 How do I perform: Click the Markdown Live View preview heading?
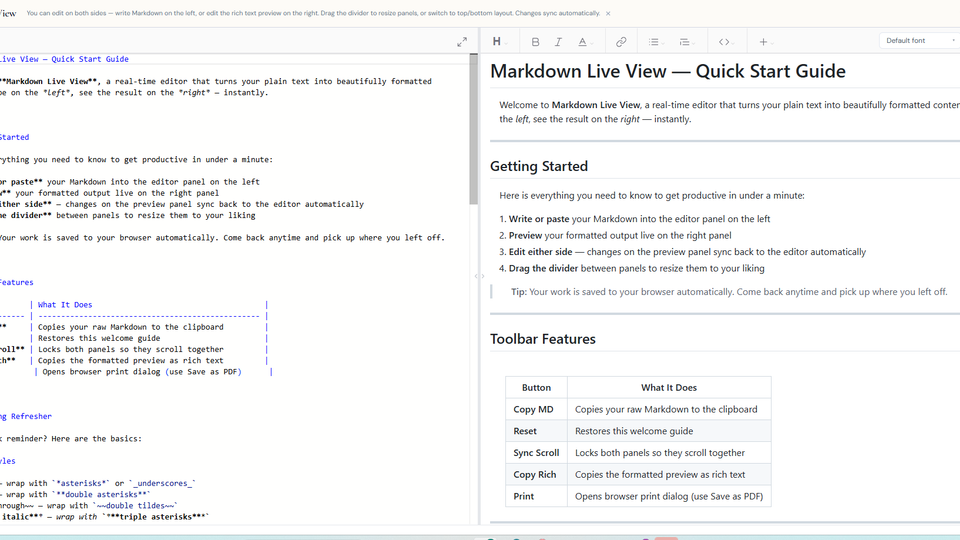coord(667,72)
